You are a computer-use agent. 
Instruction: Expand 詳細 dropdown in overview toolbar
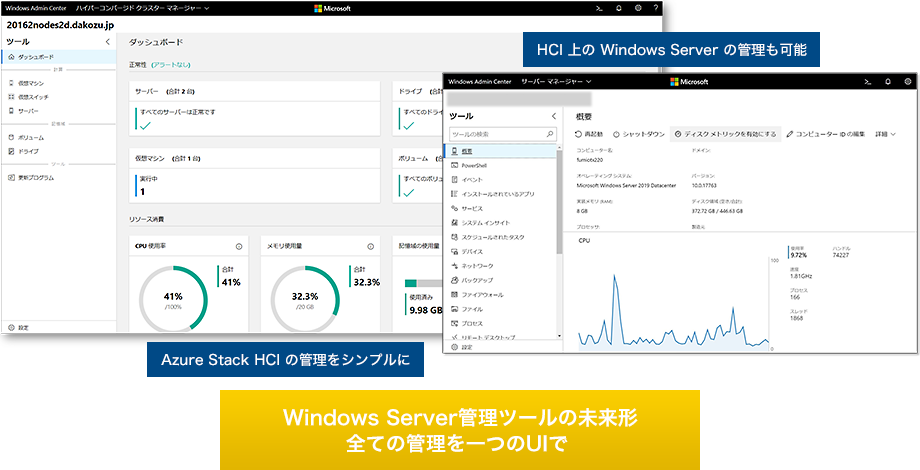coord(885,134)
